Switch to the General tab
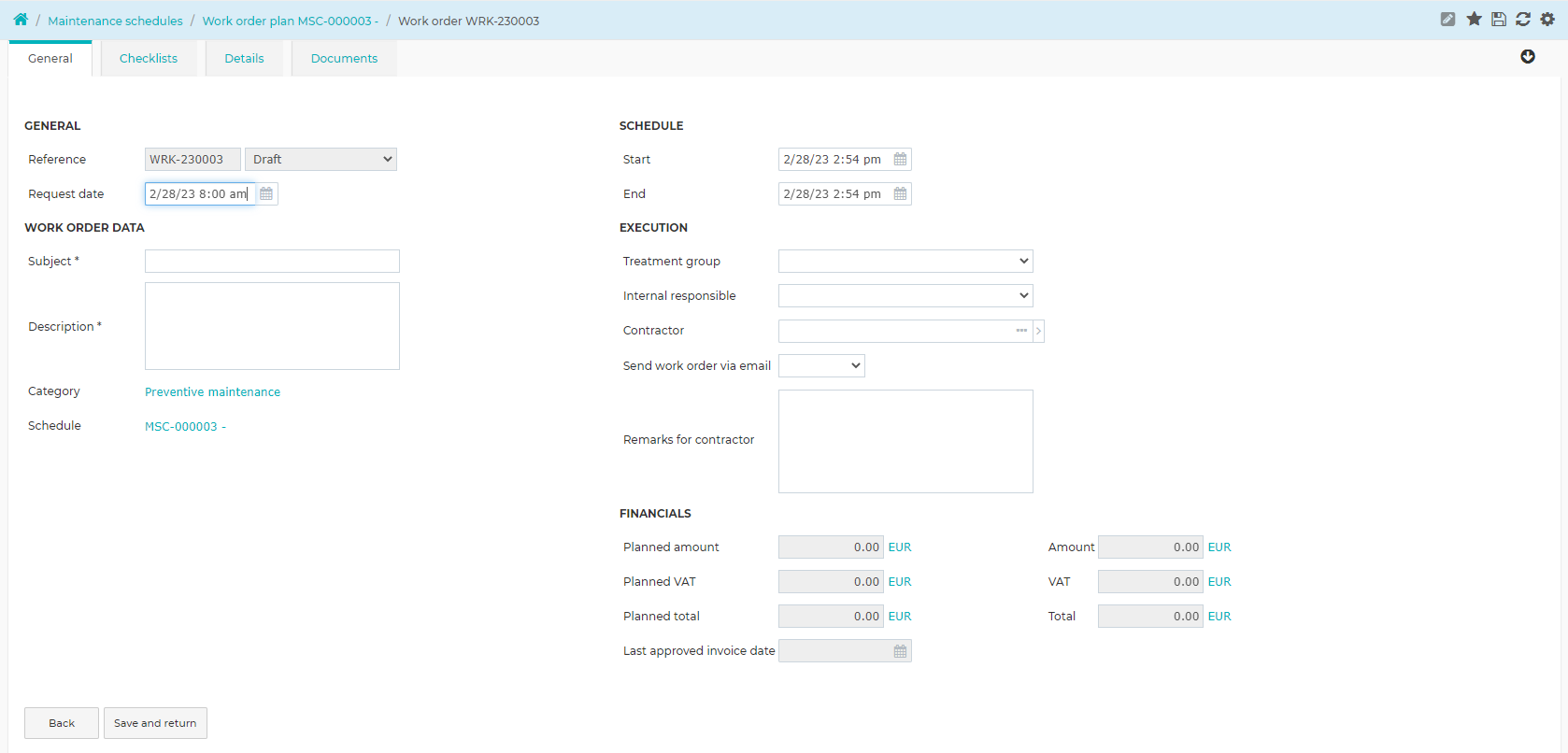Viewport: 1568px width, 753px height. coord(50,58)
